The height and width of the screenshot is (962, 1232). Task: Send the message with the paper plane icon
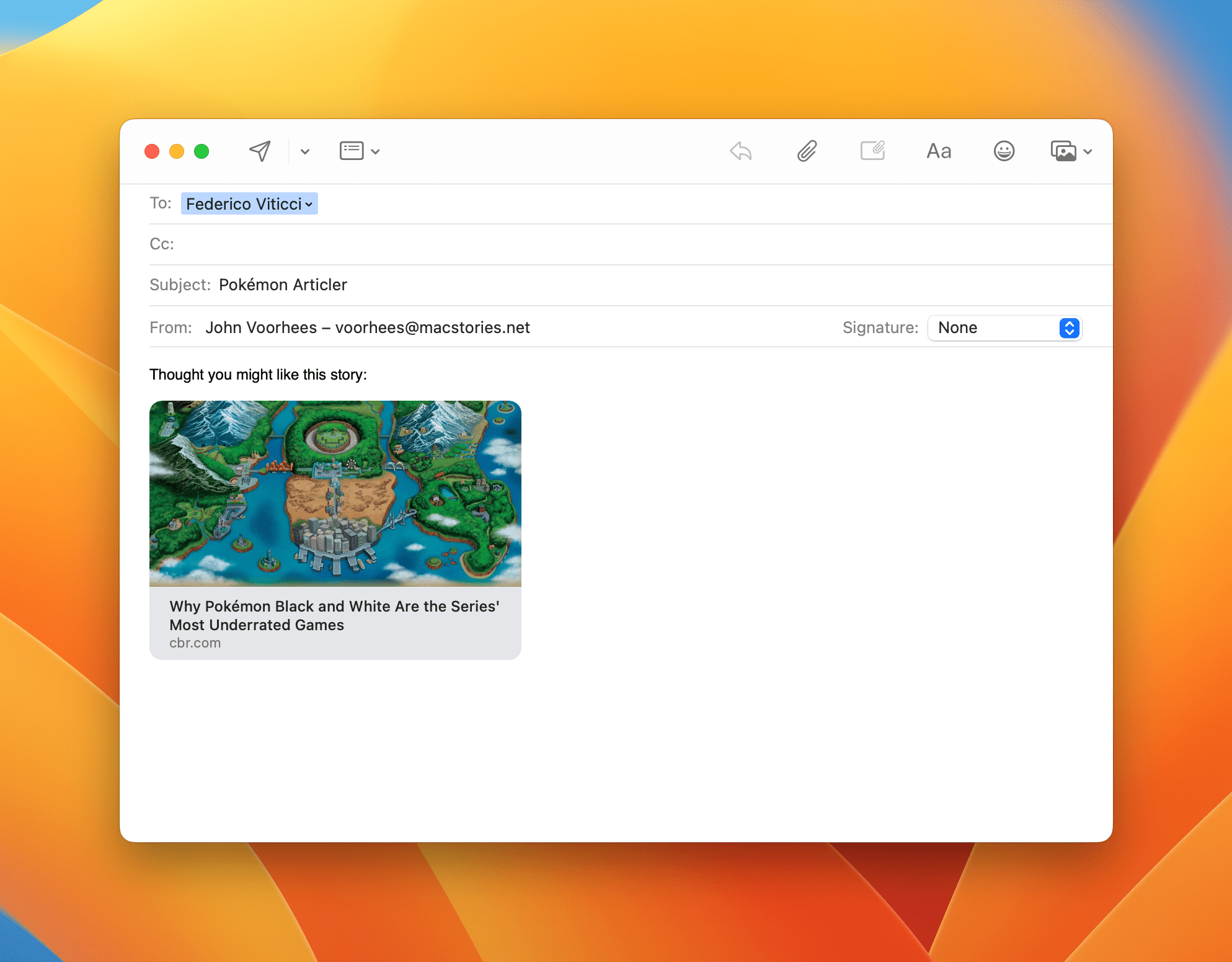[x=260, y=151]
